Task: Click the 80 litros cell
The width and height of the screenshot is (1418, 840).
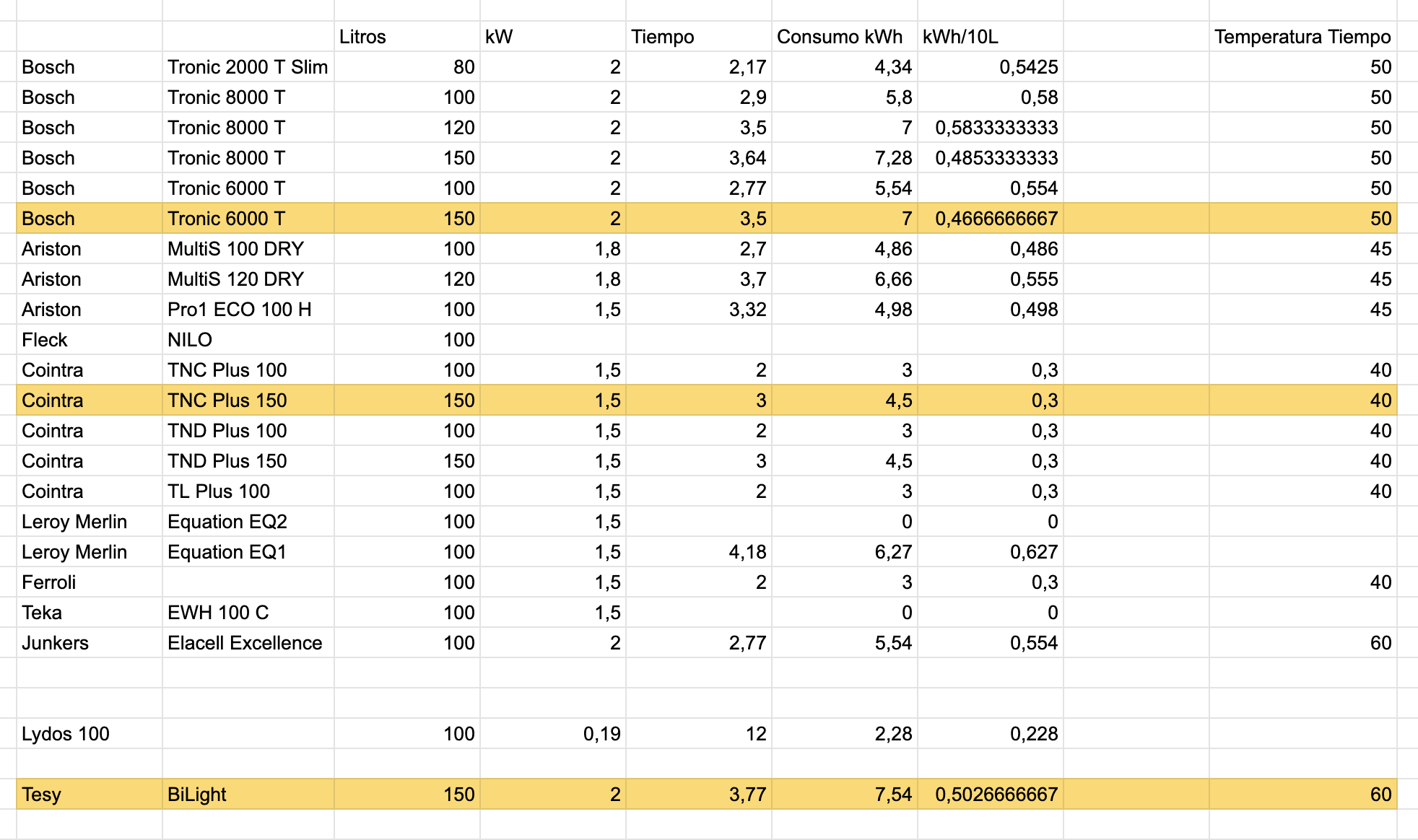Action: [407, 67]
